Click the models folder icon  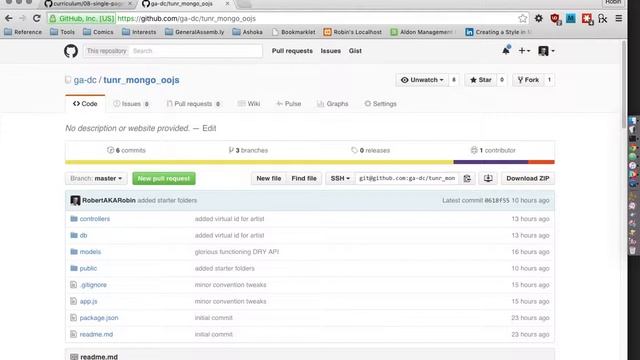pos(74,252)
